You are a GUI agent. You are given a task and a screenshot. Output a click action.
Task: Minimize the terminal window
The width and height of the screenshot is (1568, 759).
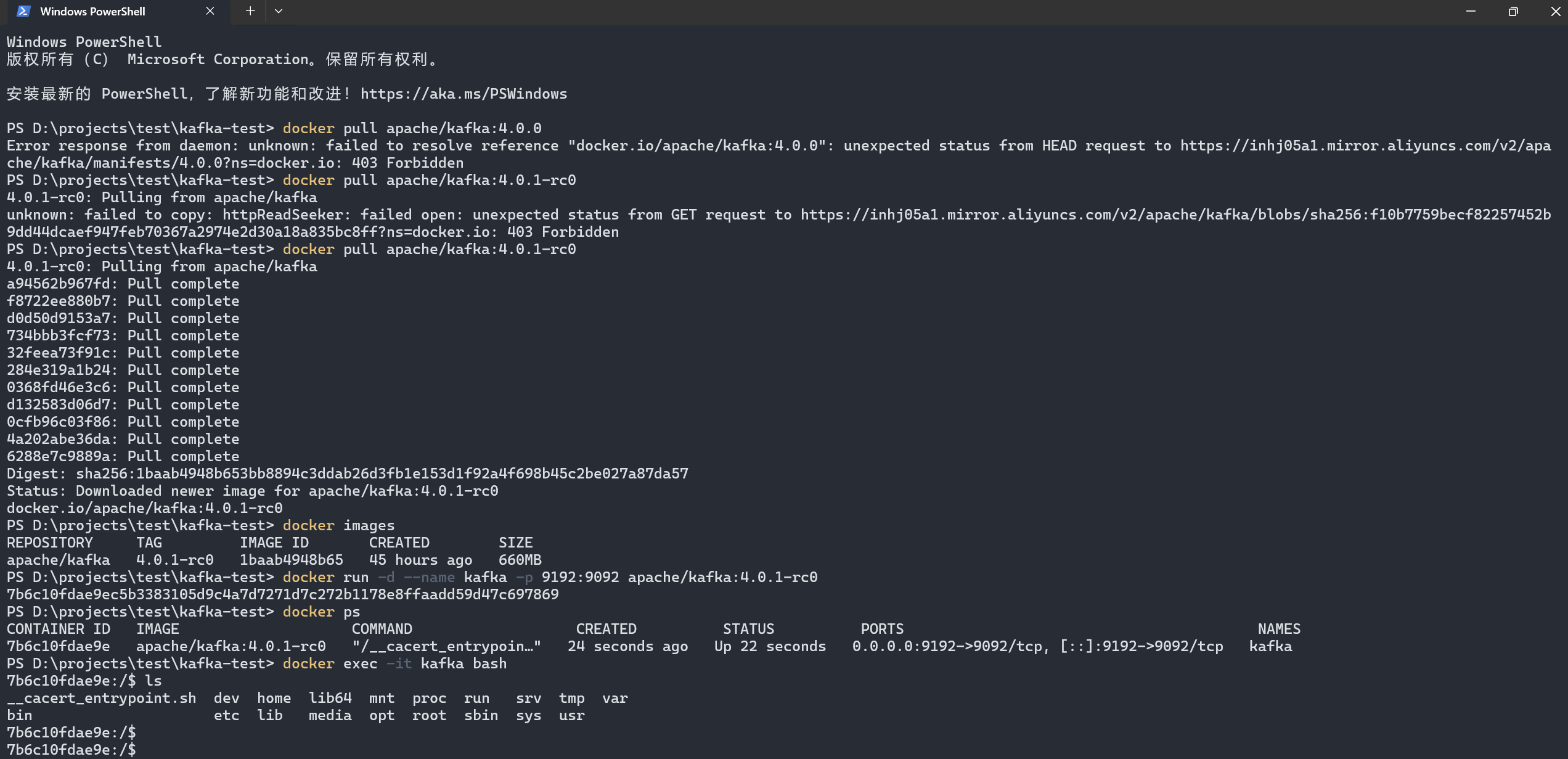[x=1471, y=11]
